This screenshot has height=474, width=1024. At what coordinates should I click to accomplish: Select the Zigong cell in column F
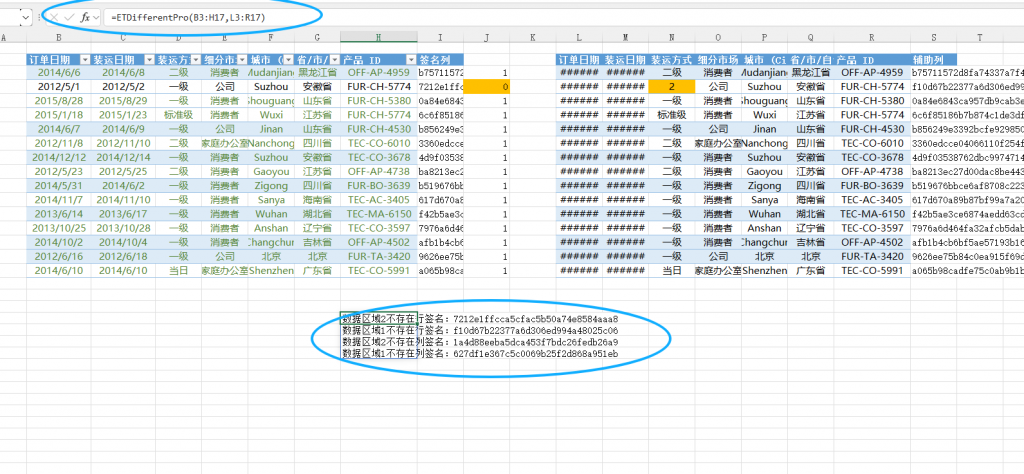271,185
